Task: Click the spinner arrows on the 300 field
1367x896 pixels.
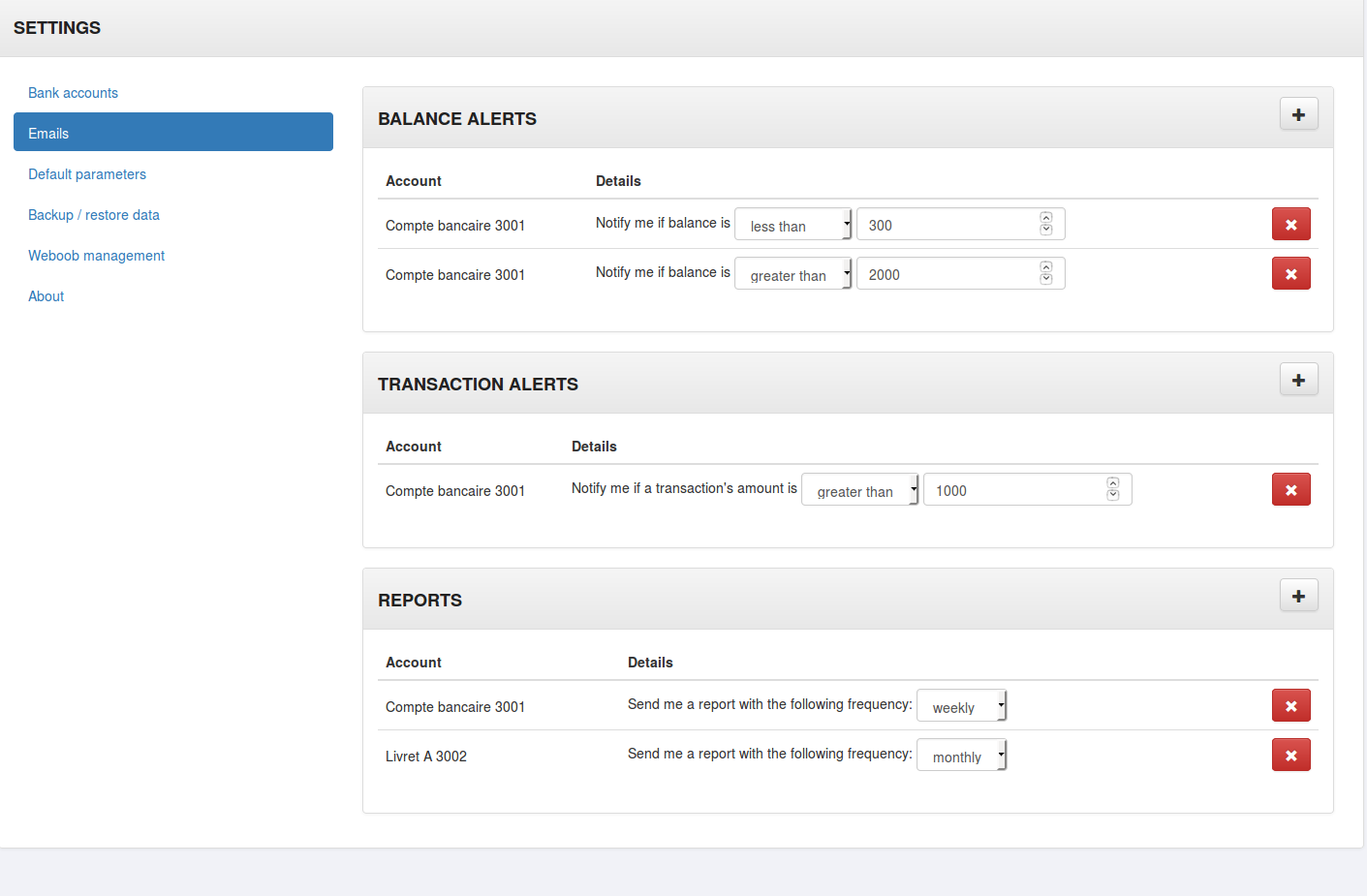Action: click(1046, 224)
